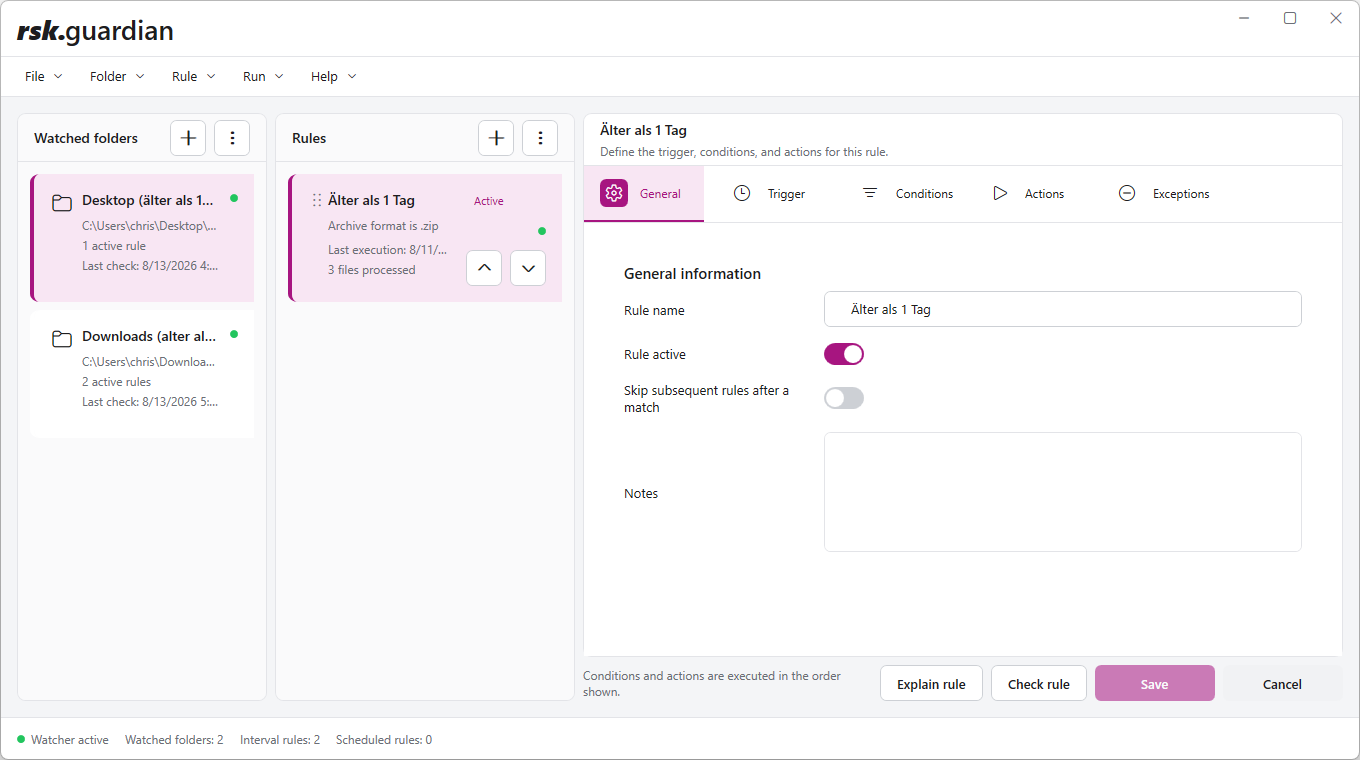1360x760 pixels.
Task: Open Watched folders more options menu
Action: 232,138
